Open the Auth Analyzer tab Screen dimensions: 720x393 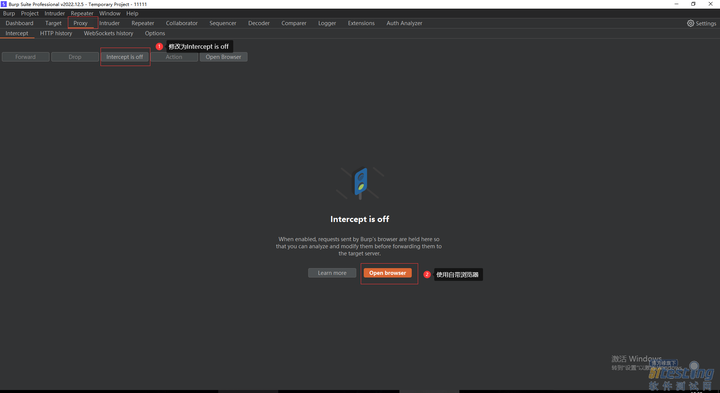click(404, 23)
